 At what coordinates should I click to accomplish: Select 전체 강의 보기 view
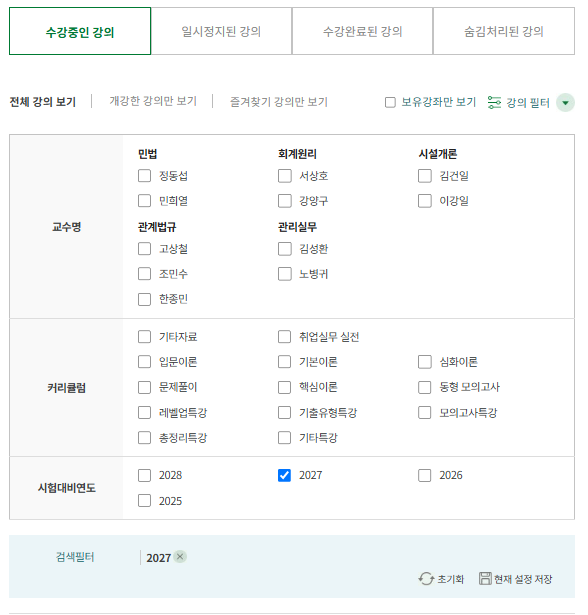point(42,102)
